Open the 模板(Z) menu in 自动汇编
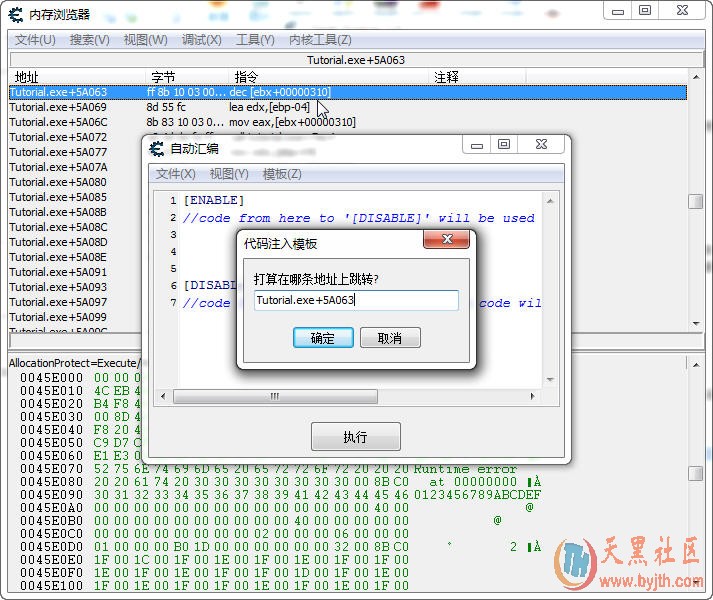 [281, 174]
